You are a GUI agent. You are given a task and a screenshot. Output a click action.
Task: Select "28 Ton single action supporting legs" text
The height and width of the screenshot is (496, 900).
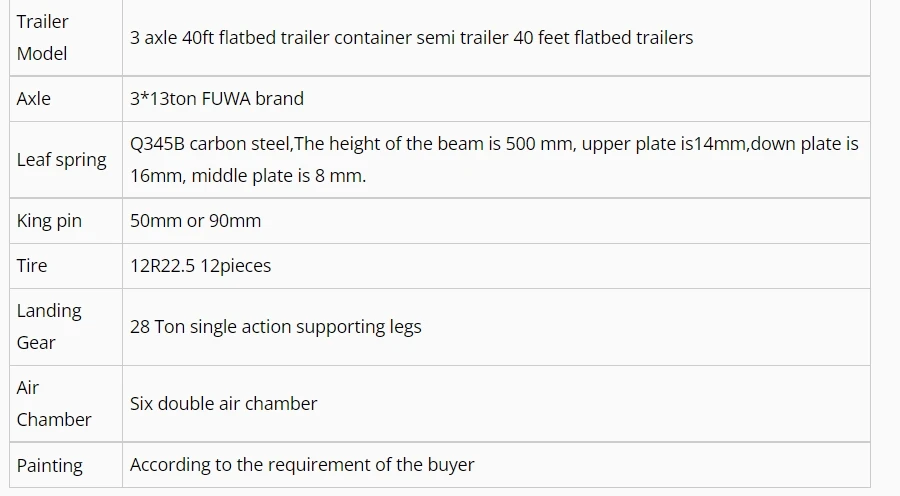[x=276, y=327]
